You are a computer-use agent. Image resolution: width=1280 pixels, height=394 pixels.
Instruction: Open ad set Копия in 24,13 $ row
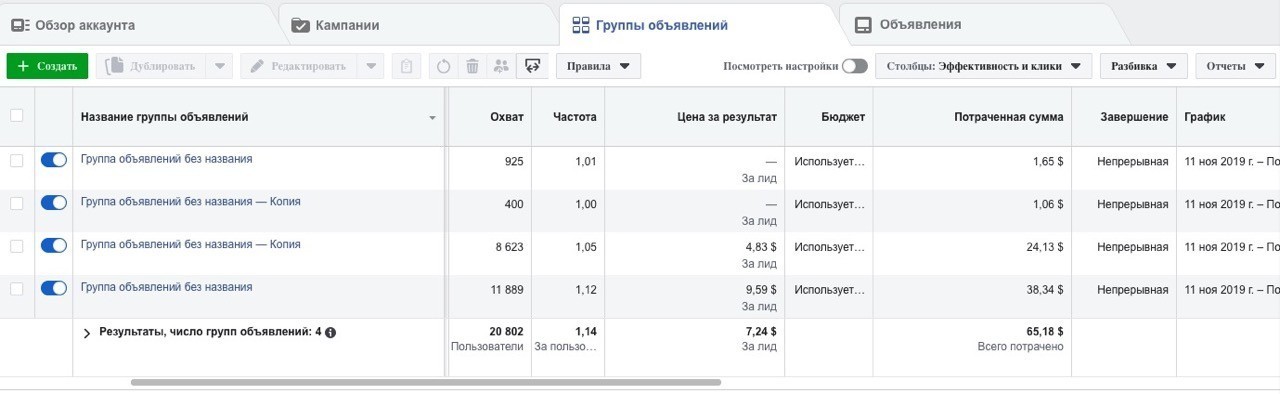[190, 245]
